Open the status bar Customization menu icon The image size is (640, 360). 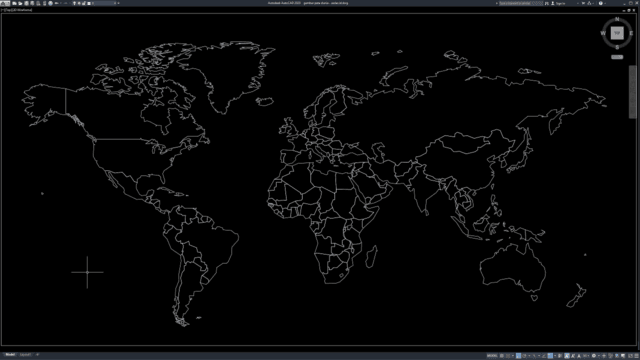[x=636, y=356]
